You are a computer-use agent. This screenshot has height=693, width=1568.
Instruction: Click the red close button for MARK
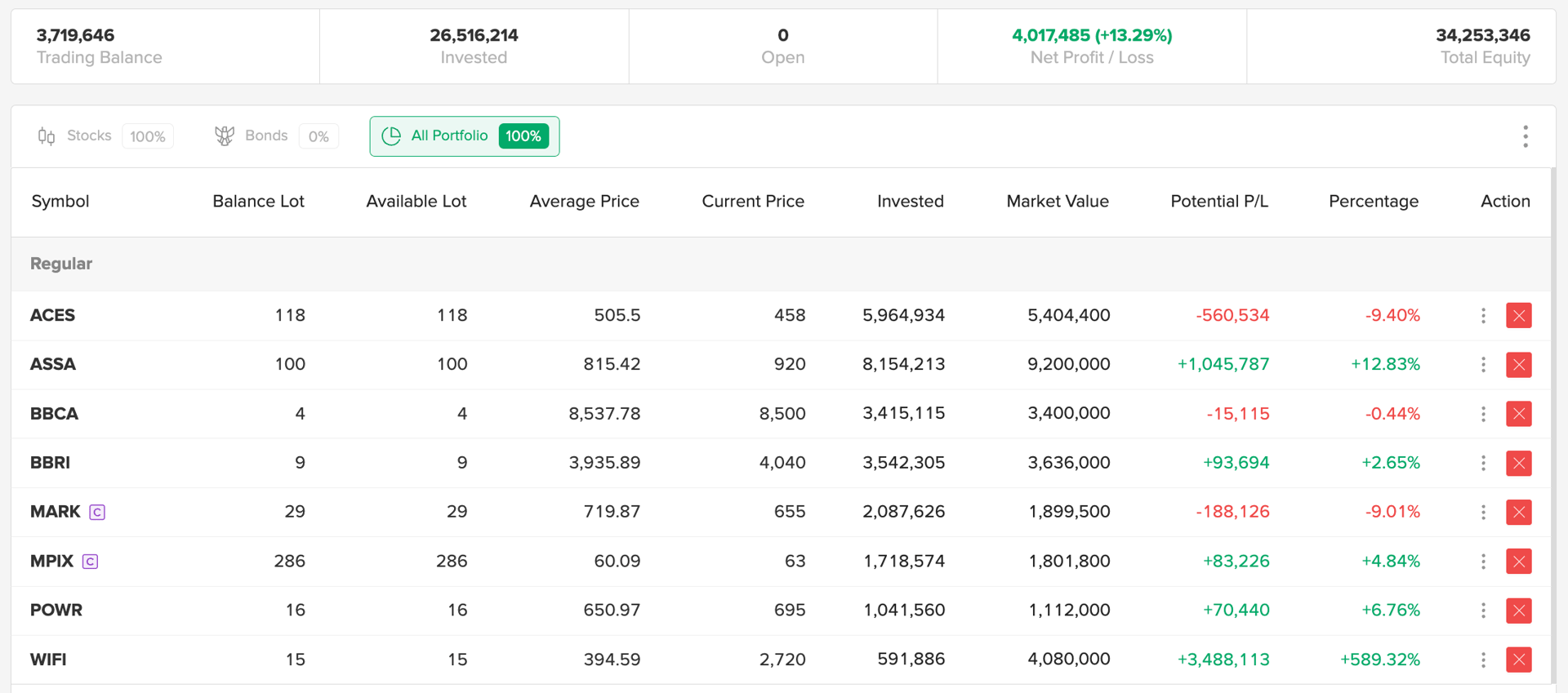click(x=1519, y=512)
